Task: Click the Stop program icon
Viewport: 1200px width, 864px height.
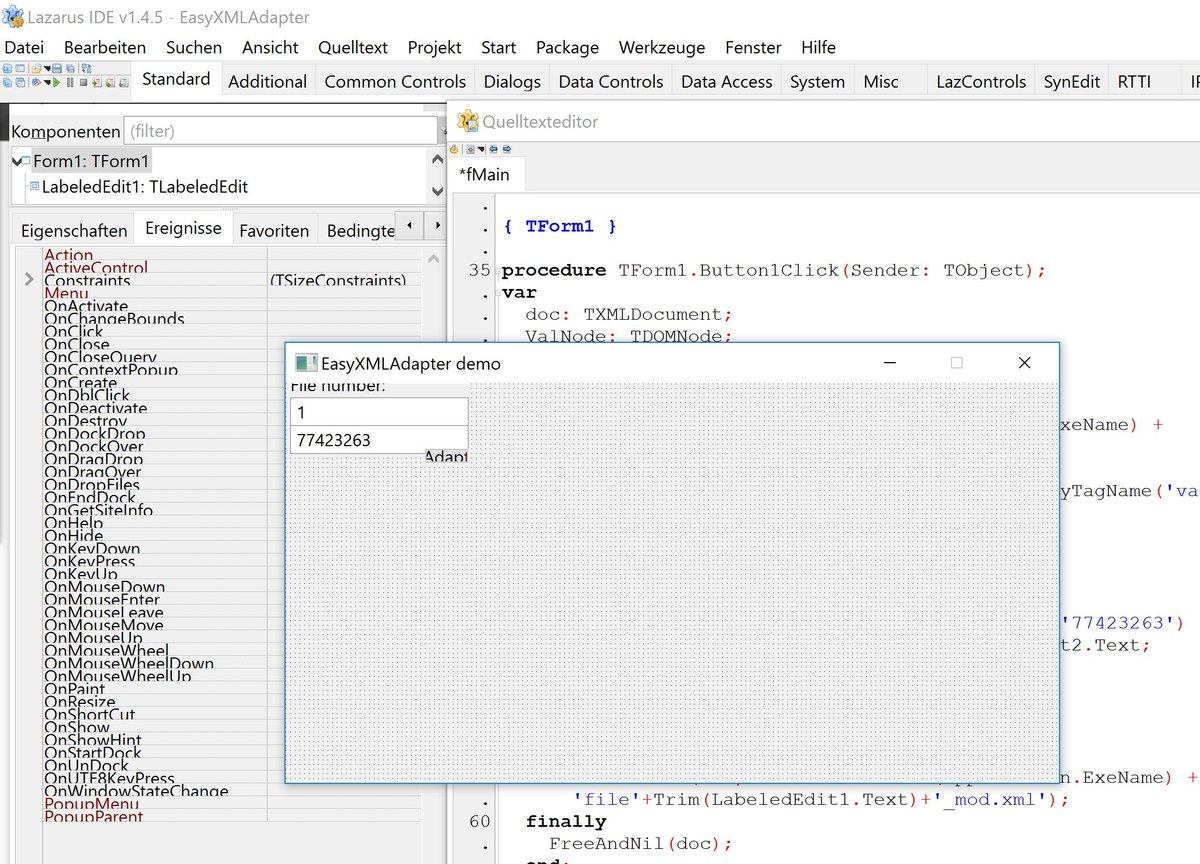Action: tap(83, 82)
